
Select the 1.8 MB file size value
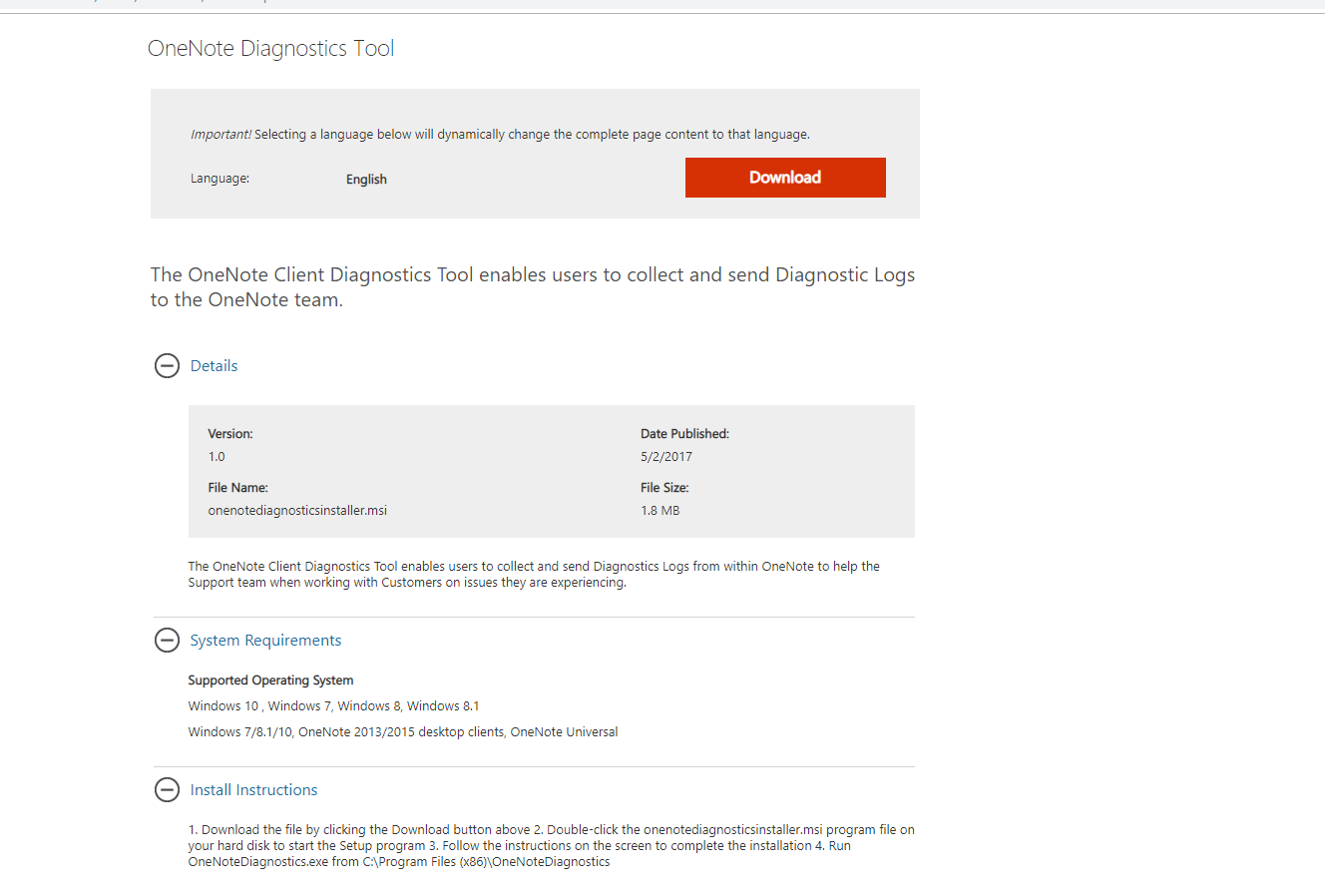click(x=661, y=511)
